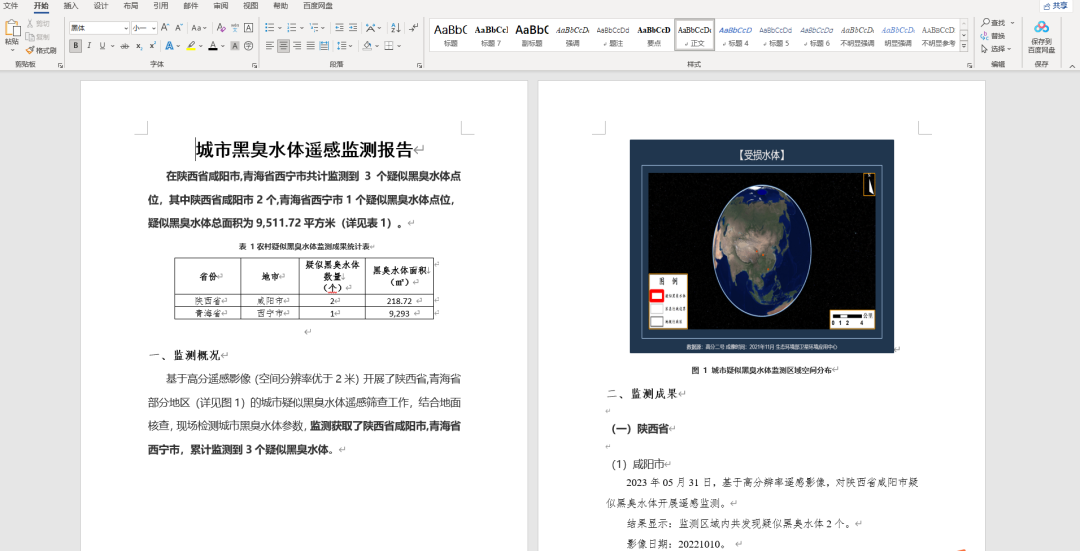Align the paragraph to the right
Screen dimensions: 1080x551
click(x=297, y=46)
